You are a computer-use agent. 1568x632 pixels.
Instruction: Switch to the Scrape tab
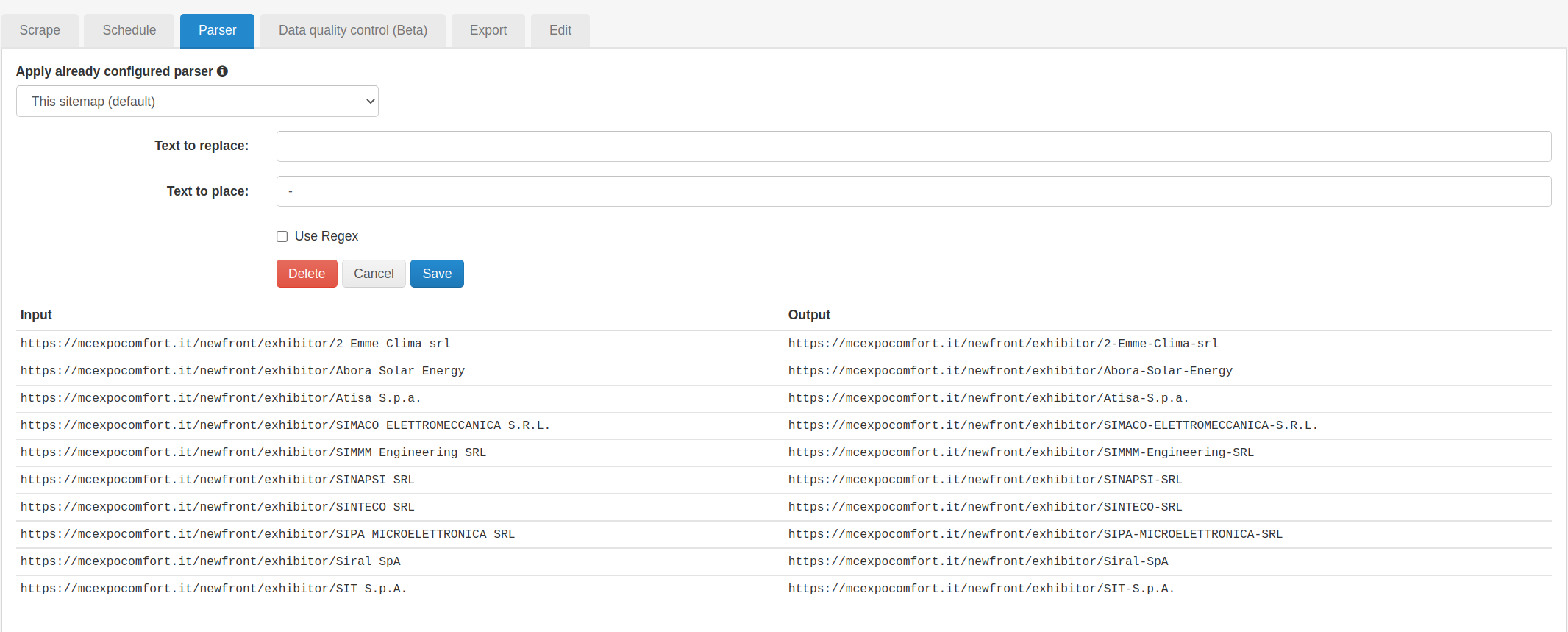coord(40,30)
